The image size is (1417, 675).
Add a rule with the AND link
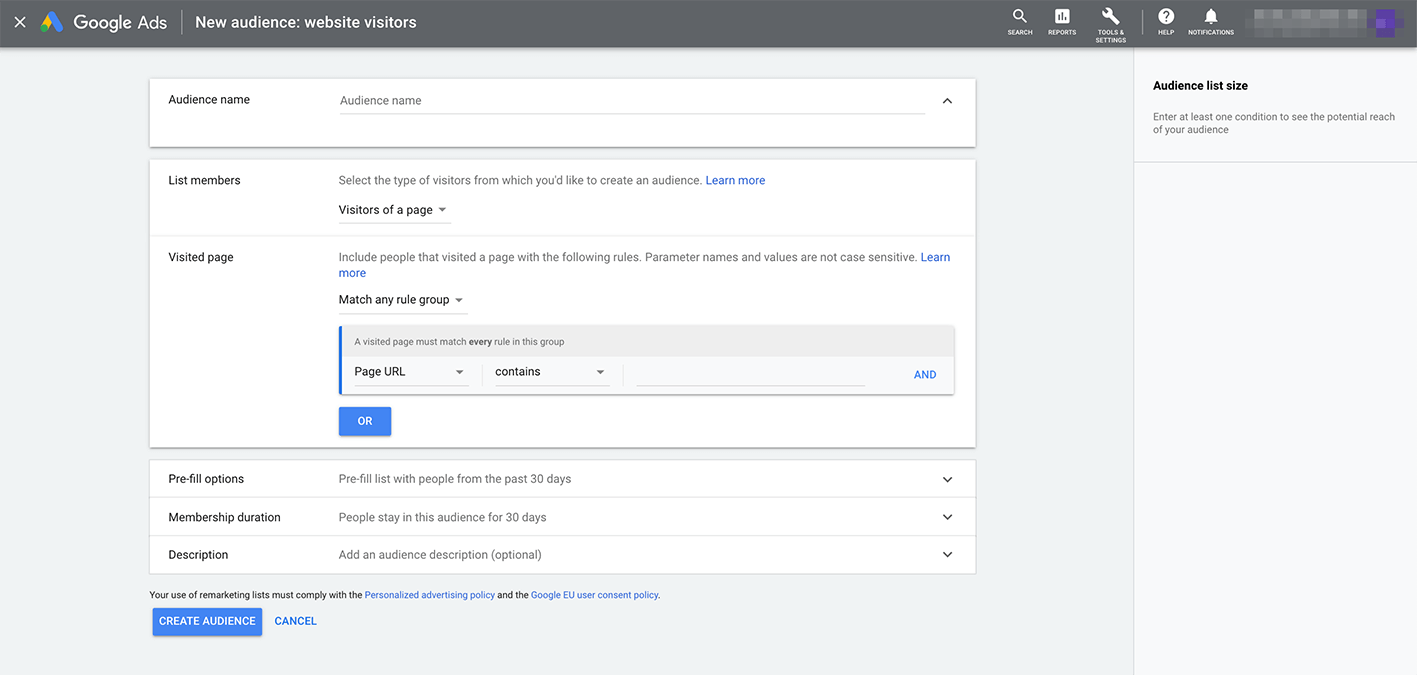[x=925, y=375]
